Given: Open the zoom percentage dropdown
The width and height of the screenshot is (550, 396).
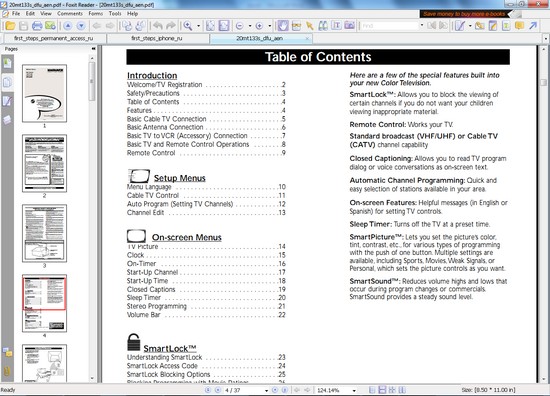Looking at the screenshot, I should click(354, 390).
